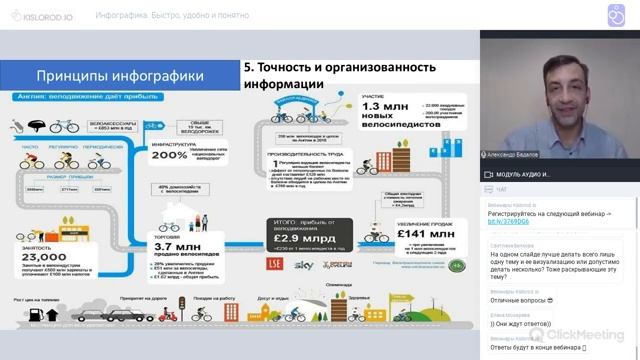The width and height of the screenshot is (640, 360).
Task: Click the 'Англия: велодвижение даёт прибыль' banner
Action: coord(88,97)
